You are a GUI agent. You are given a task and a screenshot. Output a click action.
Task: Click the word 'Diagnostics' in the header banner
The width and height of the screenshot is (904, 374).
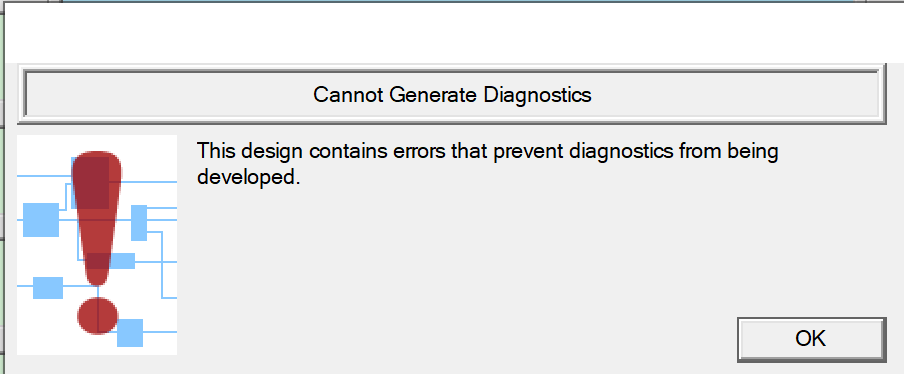click(537, 95)
